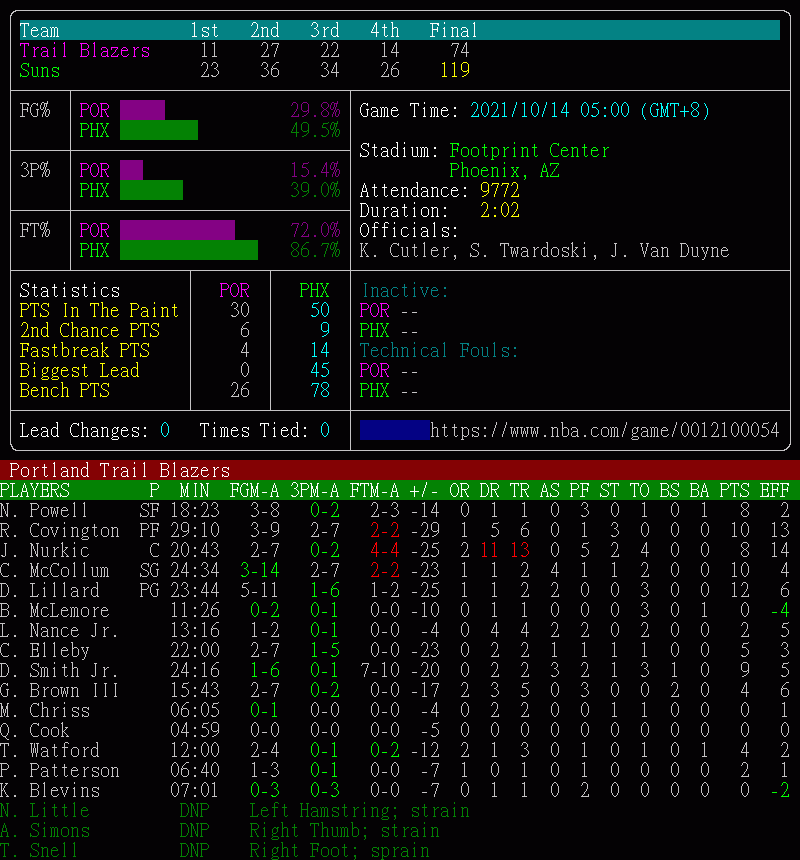800x860 pixels.
Task: Click the PLAYERS column header
Action: (35, 490)
